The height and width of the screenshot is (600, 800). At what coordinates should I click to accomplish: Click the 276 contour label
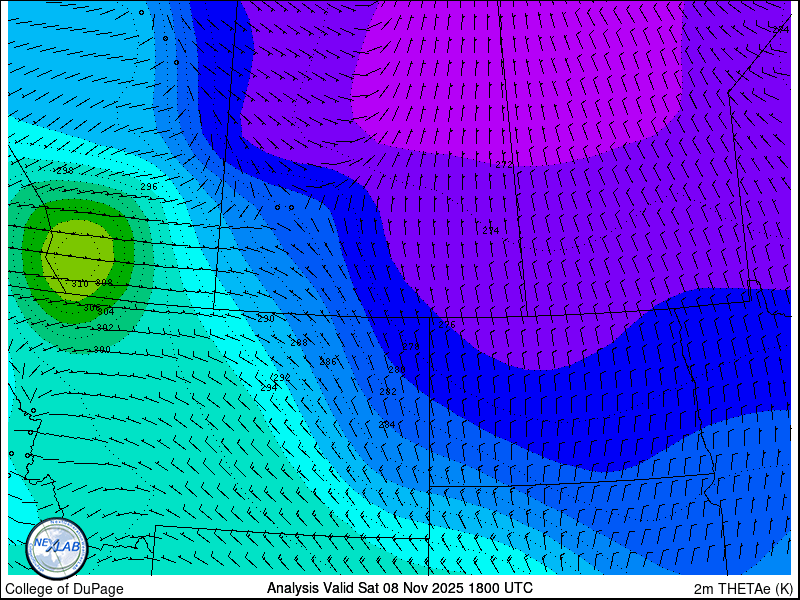point(447,325)
